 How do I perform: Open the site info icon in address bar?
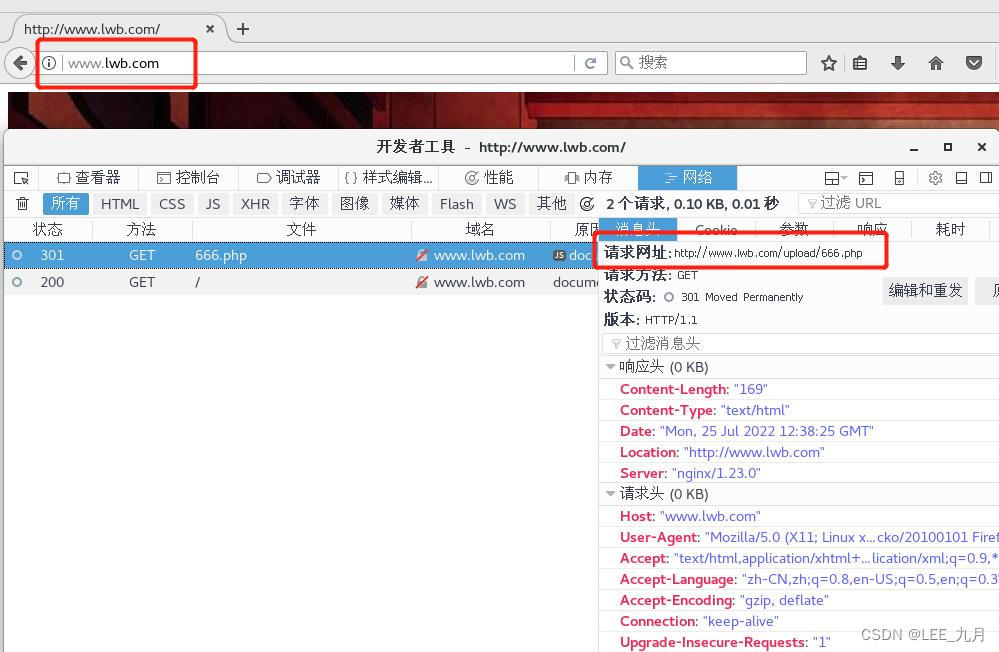(x=49, y=63)
